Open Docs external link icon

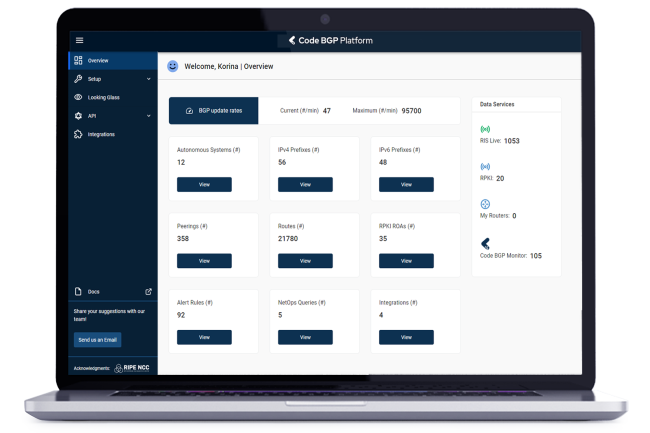(x=149, y=292)
